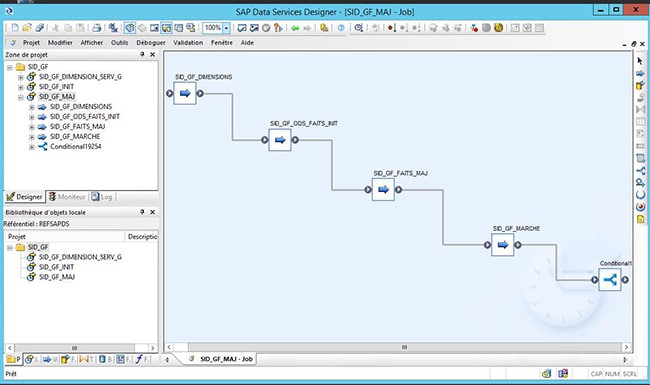Open the 100% zoom dropdown
The height and width of the screenshot is (385, 650).
pyautogui.click(x=226, y=28)
